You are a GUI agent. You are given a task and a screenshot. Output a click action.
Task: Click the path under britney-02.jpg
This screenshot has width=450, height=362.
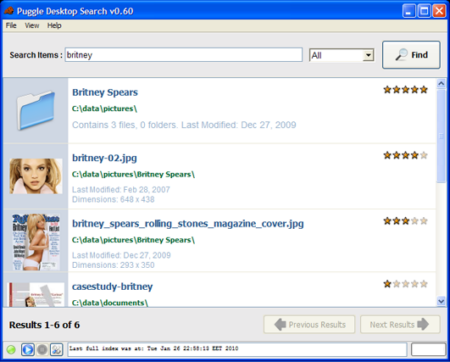coord(133,174)
